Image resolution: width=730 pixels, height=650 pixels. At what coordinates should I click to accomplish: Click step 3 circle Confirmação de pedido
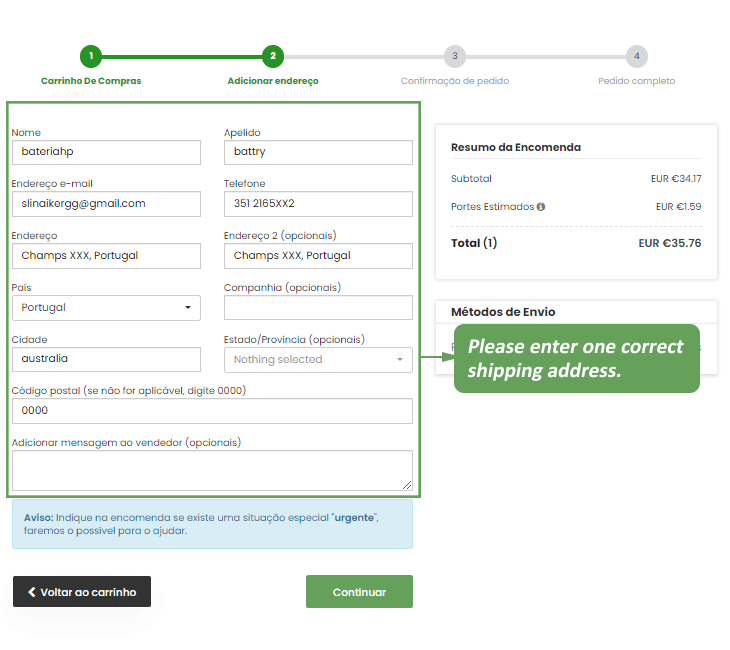point(455,56)
